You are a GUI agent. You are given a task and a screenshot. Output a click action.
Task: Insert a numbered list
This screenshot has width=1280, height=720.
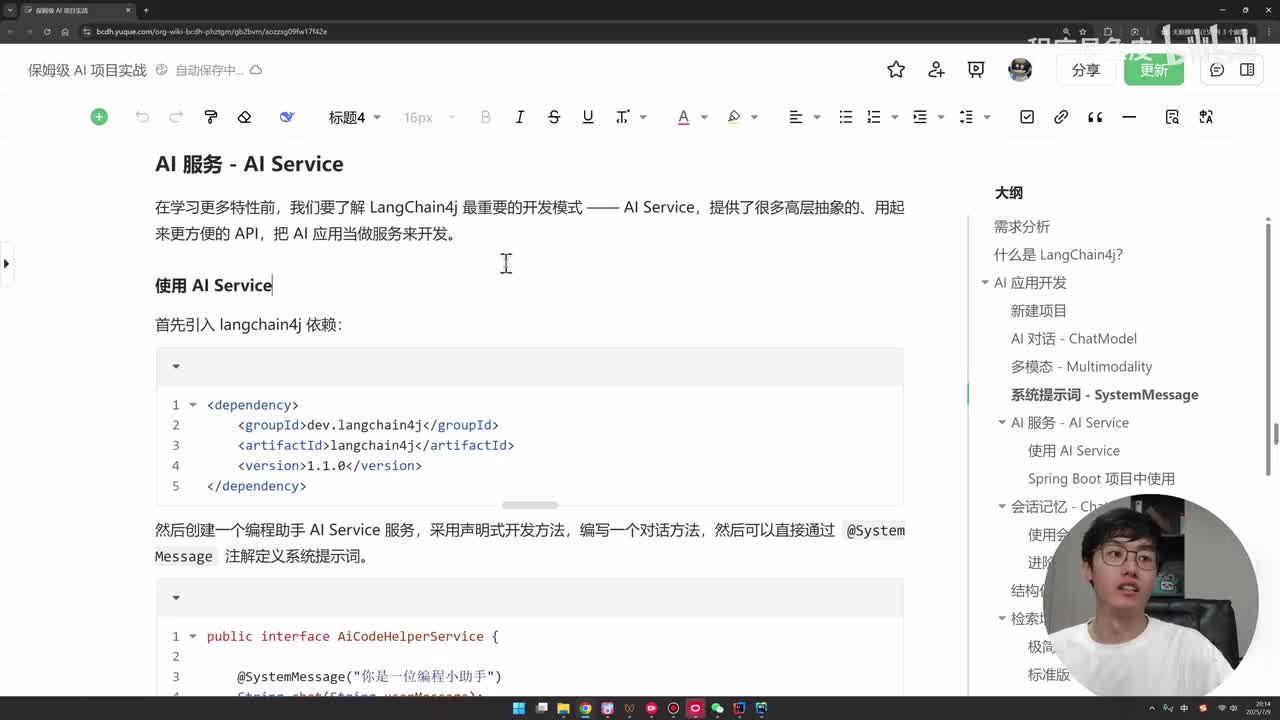tap(874, 117)
